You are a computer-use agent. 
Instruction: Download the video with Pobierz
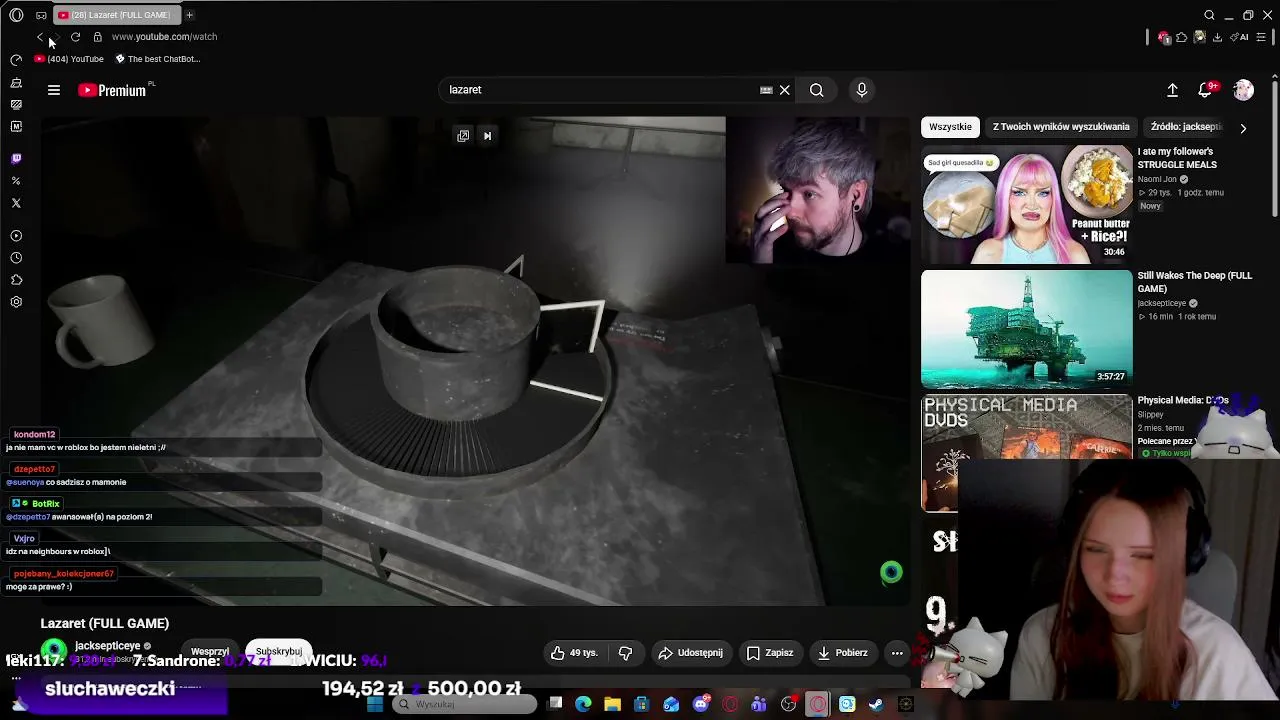842,653
